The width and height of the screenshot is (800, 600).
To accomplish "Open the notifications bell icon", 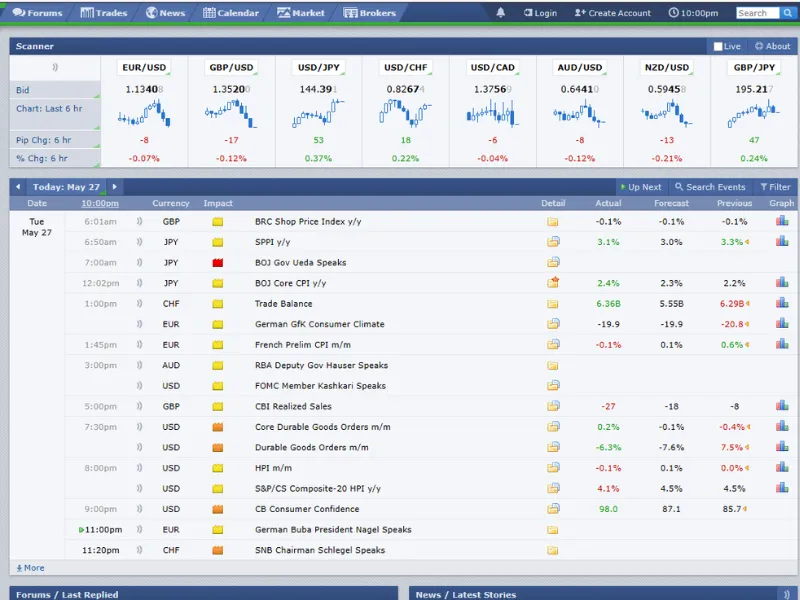I will (x=501, y=13).
